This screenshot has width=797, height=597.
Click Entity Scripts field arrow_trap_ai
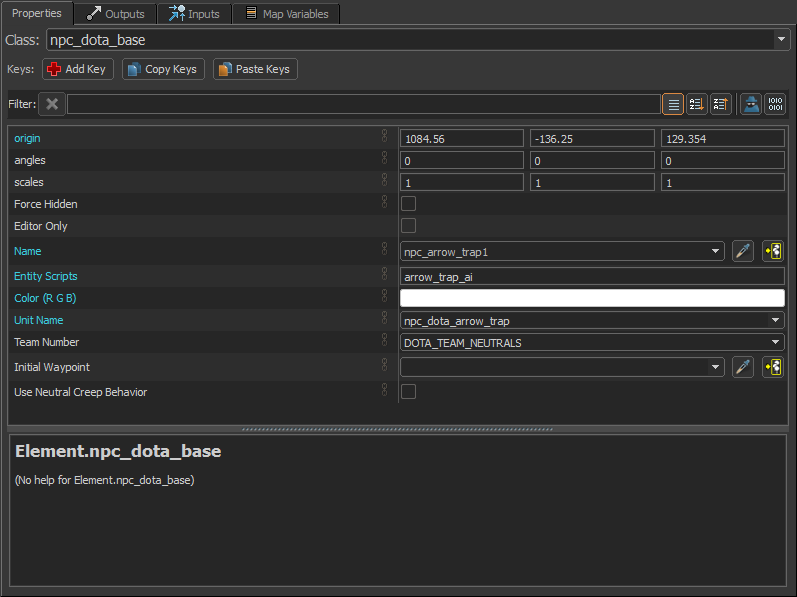[x=592, y=277]
